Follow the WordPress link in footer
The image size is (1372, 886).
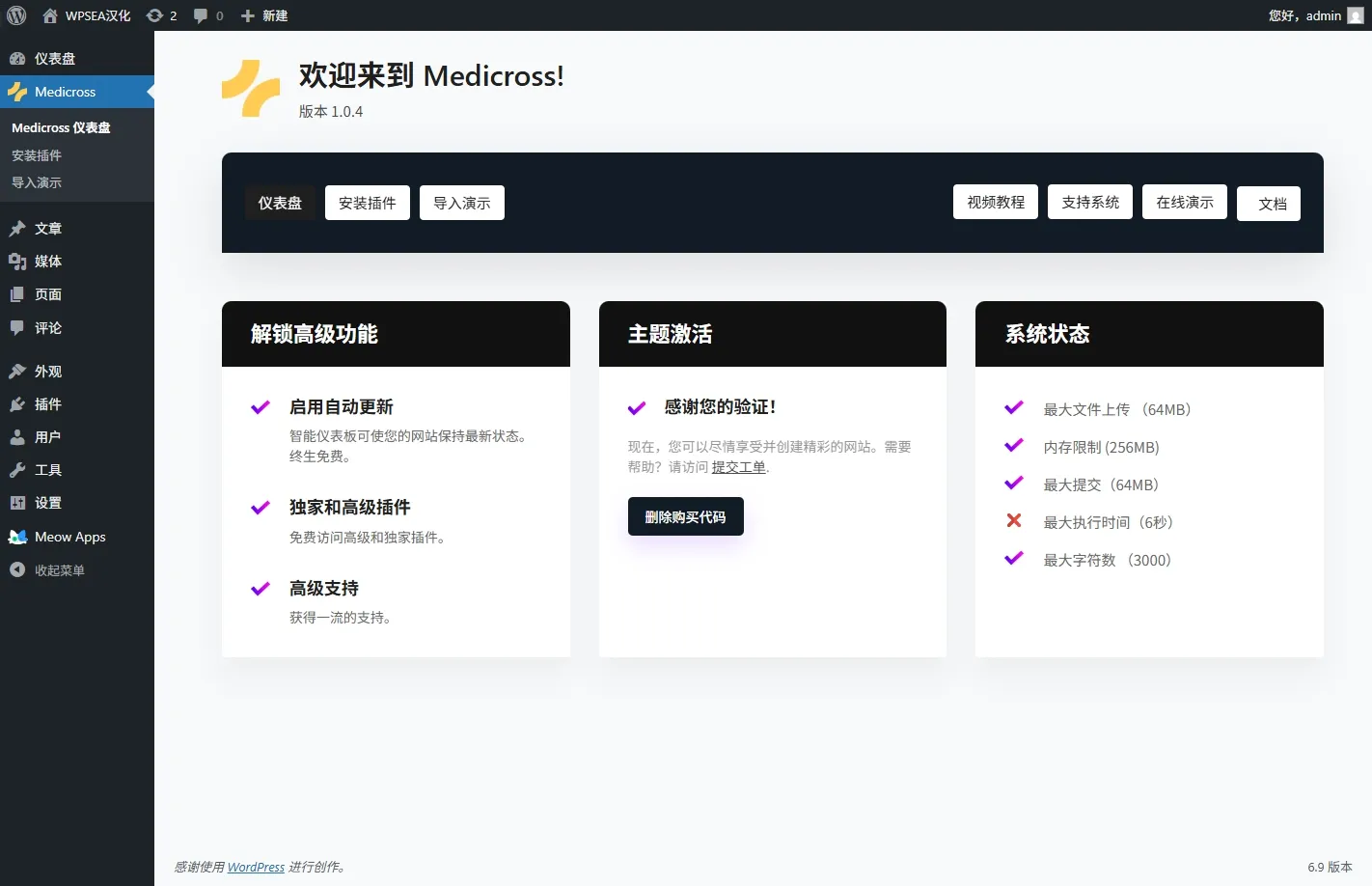tap(256, 867)
